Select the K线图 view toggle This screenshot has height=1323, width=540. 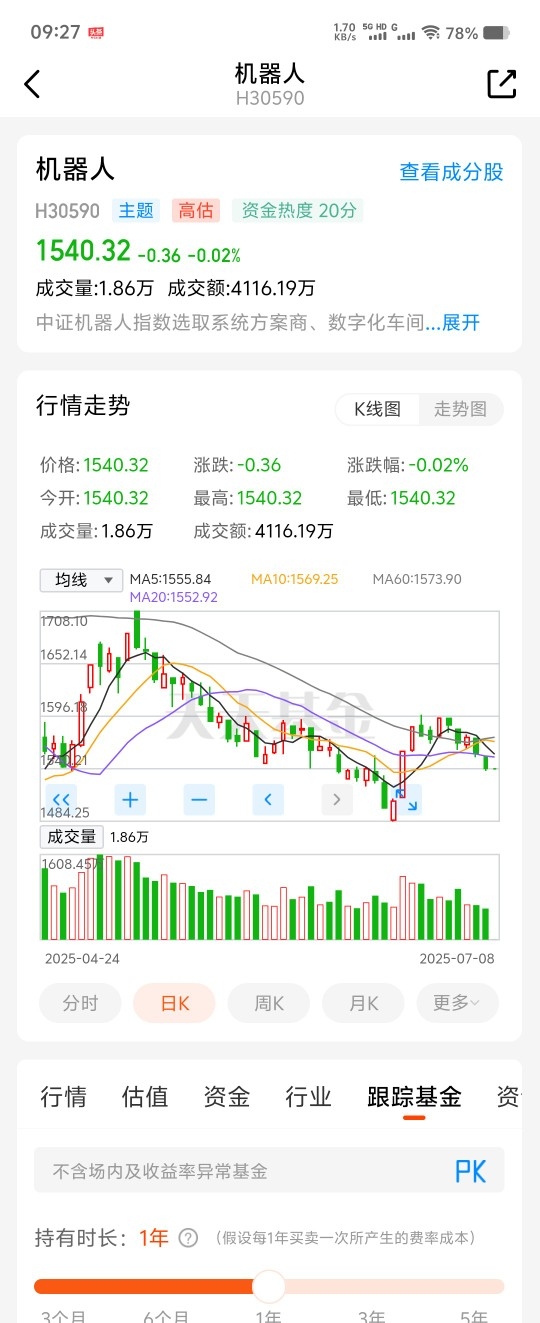[x=377, y=409]
